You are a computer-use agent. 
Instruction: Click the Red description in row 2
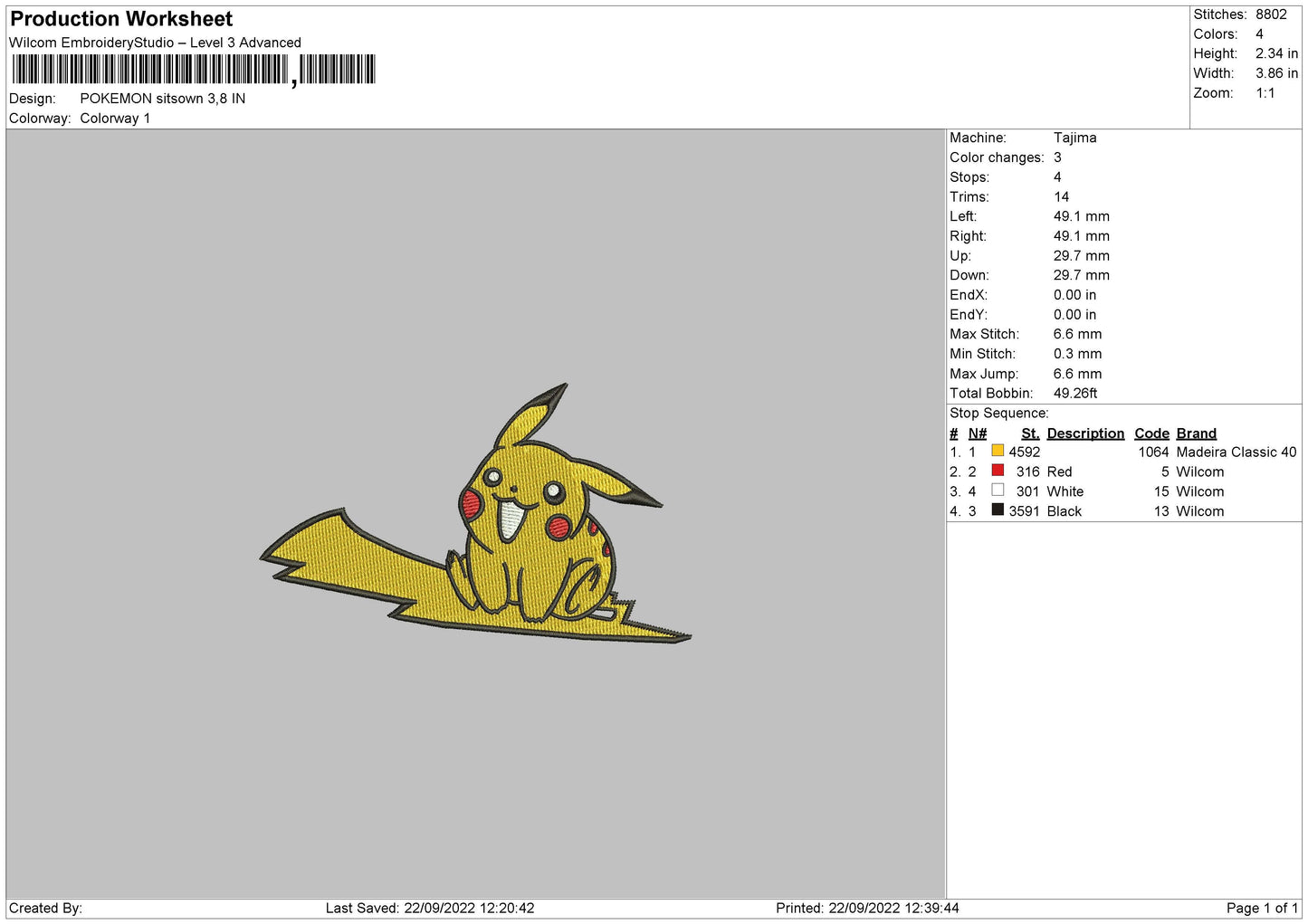point(1059,472)
